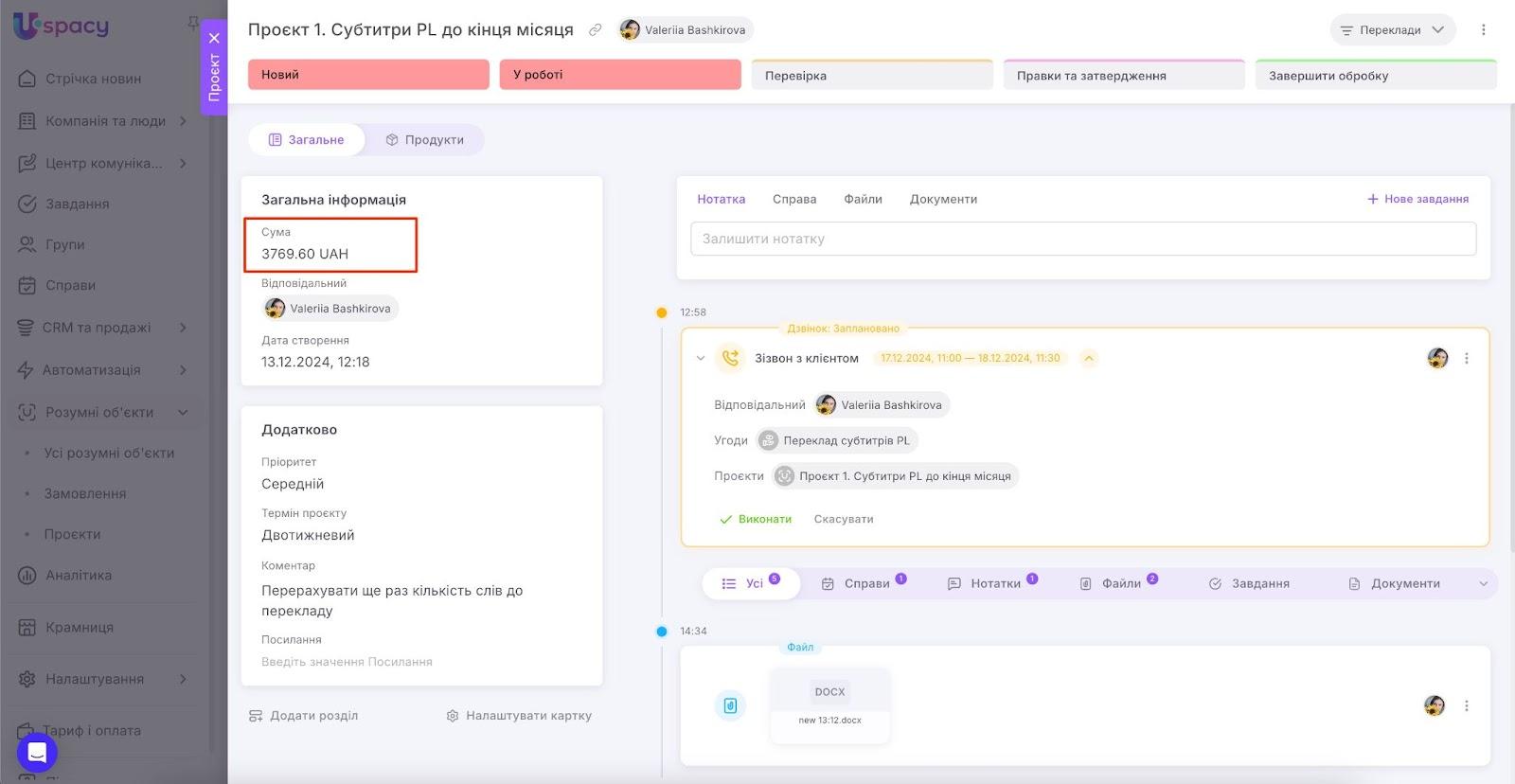
Task: Switch to the Продукти tab
Action: 425,139
